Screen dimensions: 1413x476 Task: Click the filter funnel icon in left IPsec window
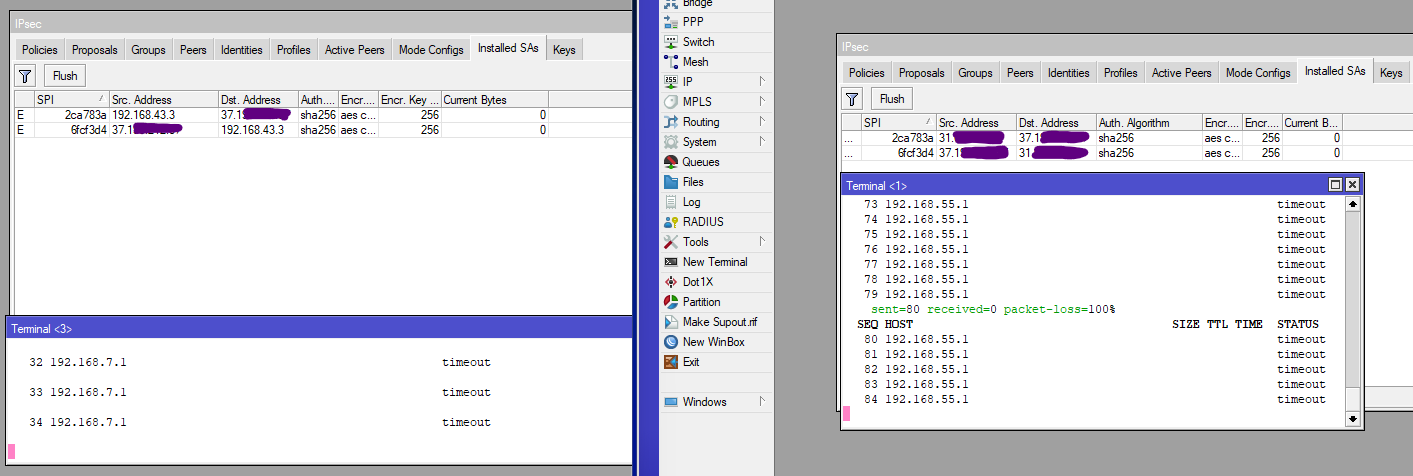point(26,75)
